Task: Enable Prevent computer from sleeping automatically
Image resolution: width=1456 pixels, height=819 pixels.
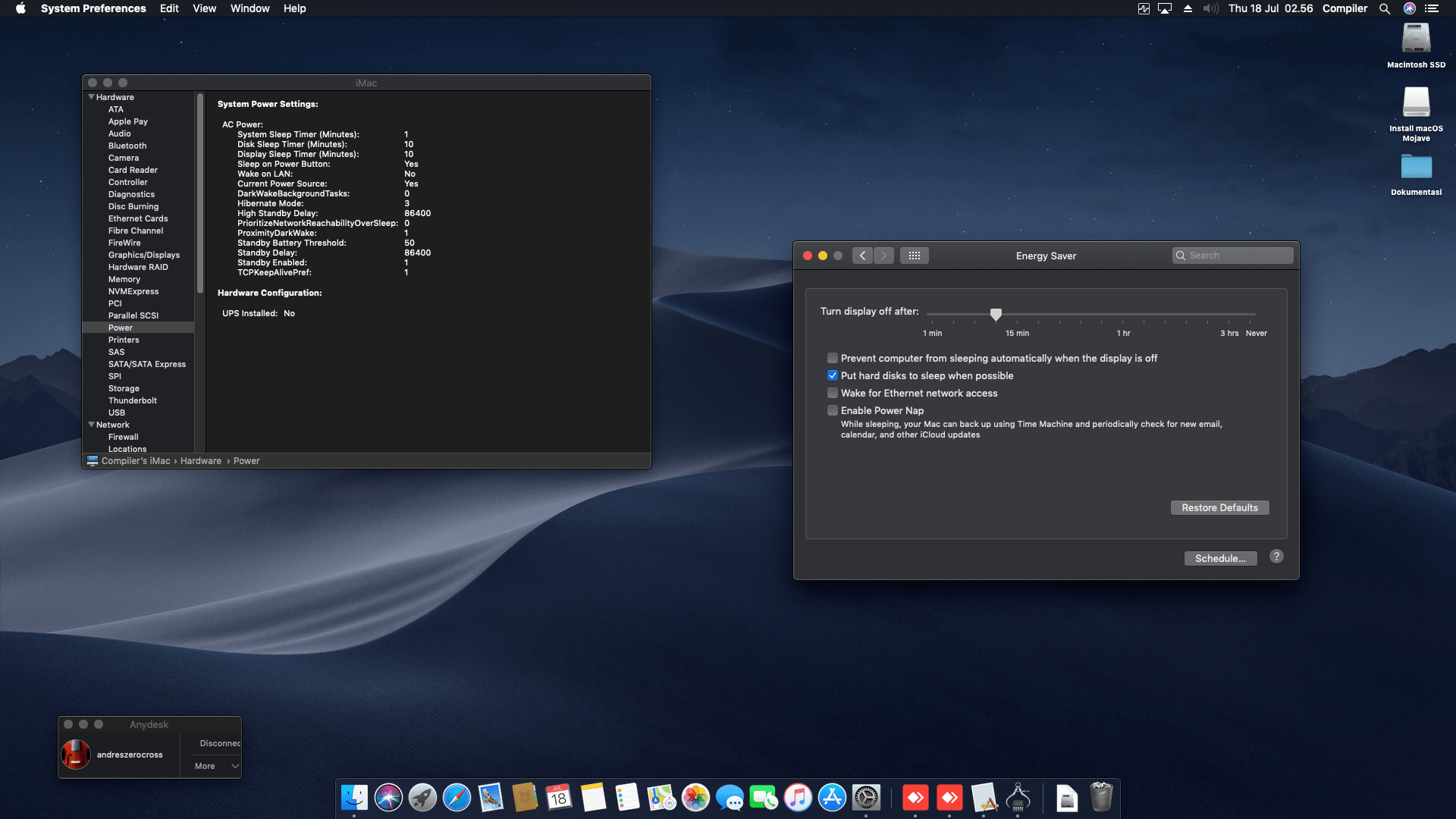Action: pyautogui.click(x=833, y=358)
